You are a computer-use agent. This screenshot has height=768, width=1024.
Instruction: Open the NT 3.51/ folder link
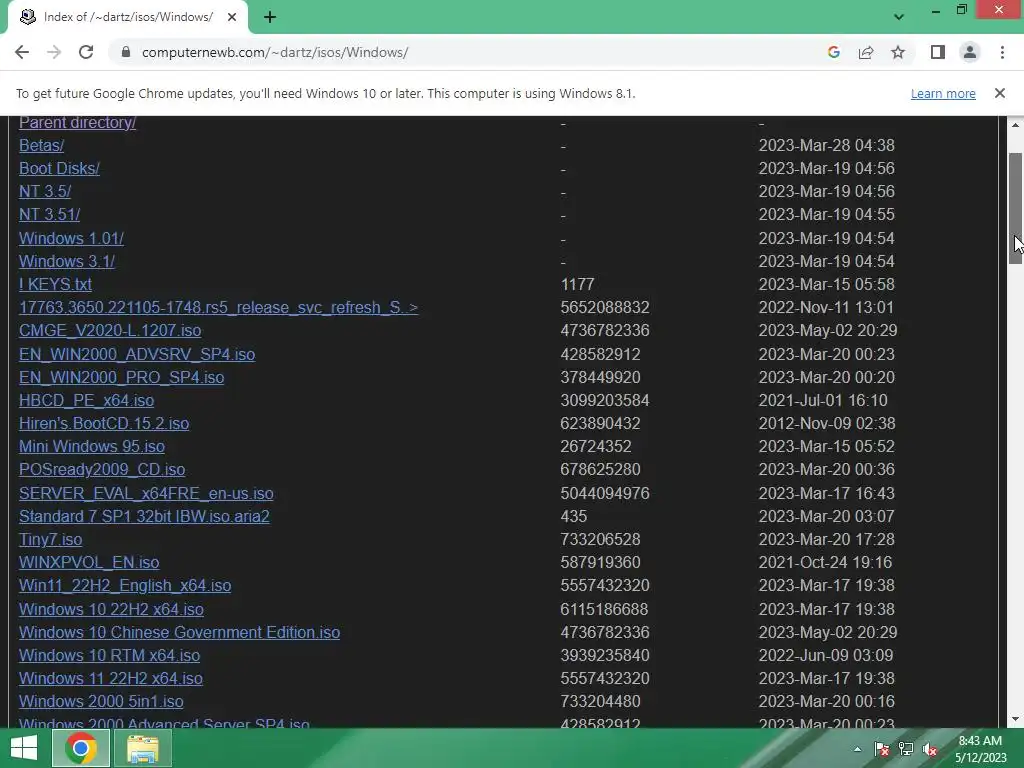pyautogui.click(x=50, y=214)
